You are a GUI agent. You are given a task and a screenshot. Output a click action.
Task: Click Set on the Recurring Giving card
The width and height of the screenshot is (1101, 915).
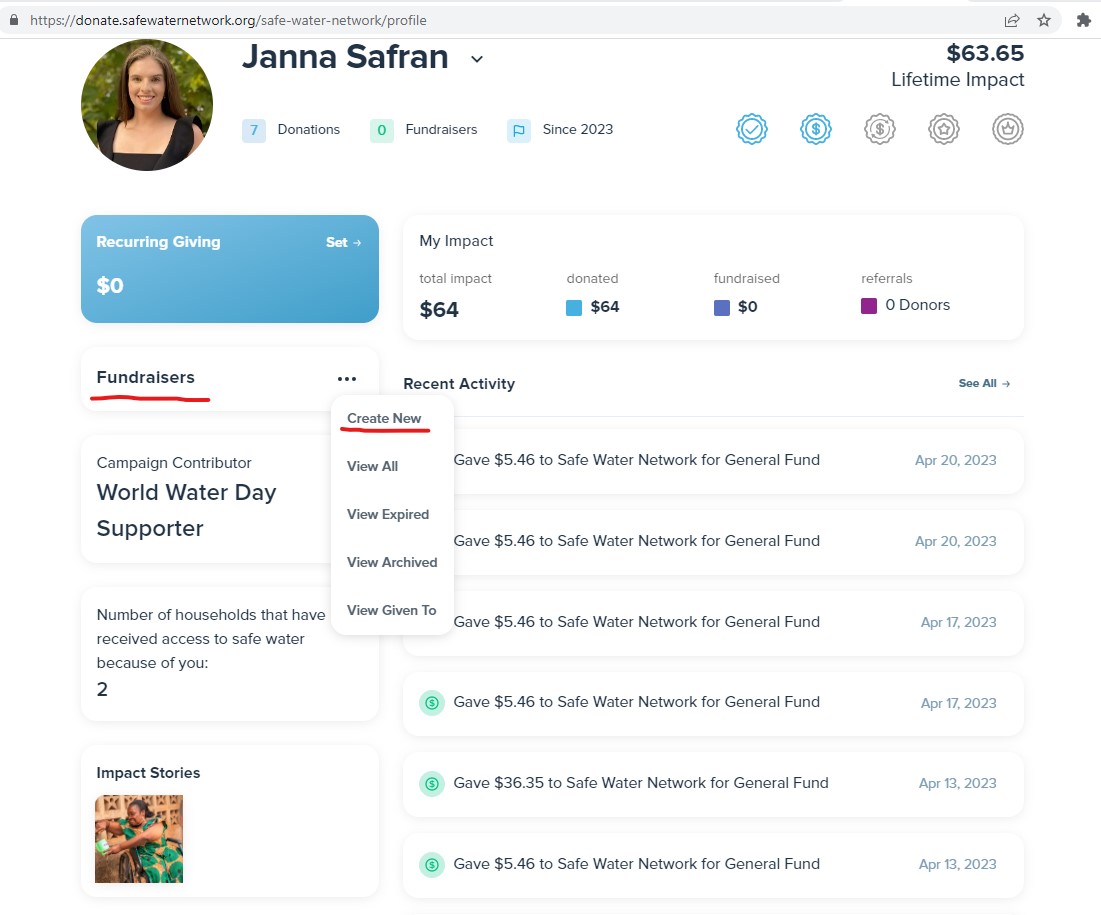coord(343,242)
